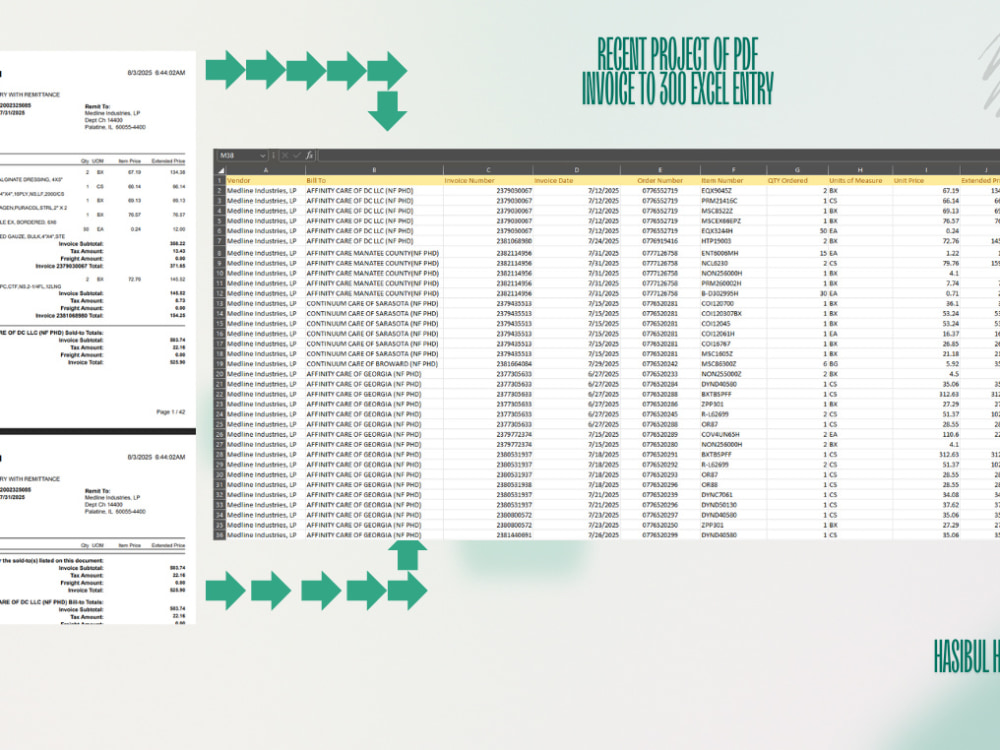Select column C header
This screenshot has height=750, width=1000.
click(x=488, y=170)
